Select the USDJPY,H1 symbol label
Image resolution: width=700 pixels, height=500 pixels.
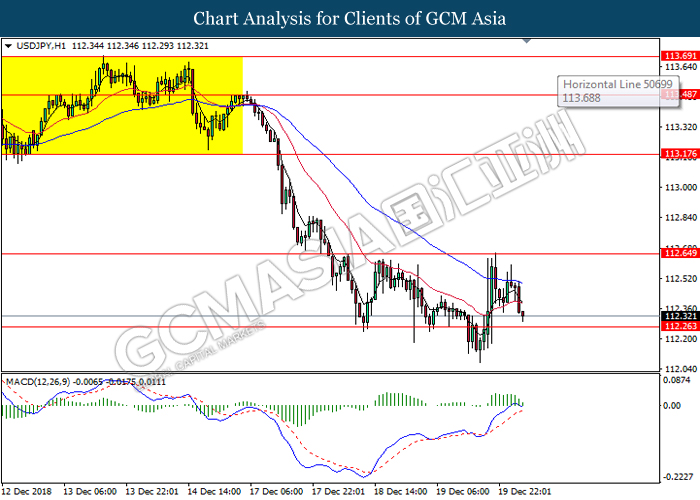(41, 46)
